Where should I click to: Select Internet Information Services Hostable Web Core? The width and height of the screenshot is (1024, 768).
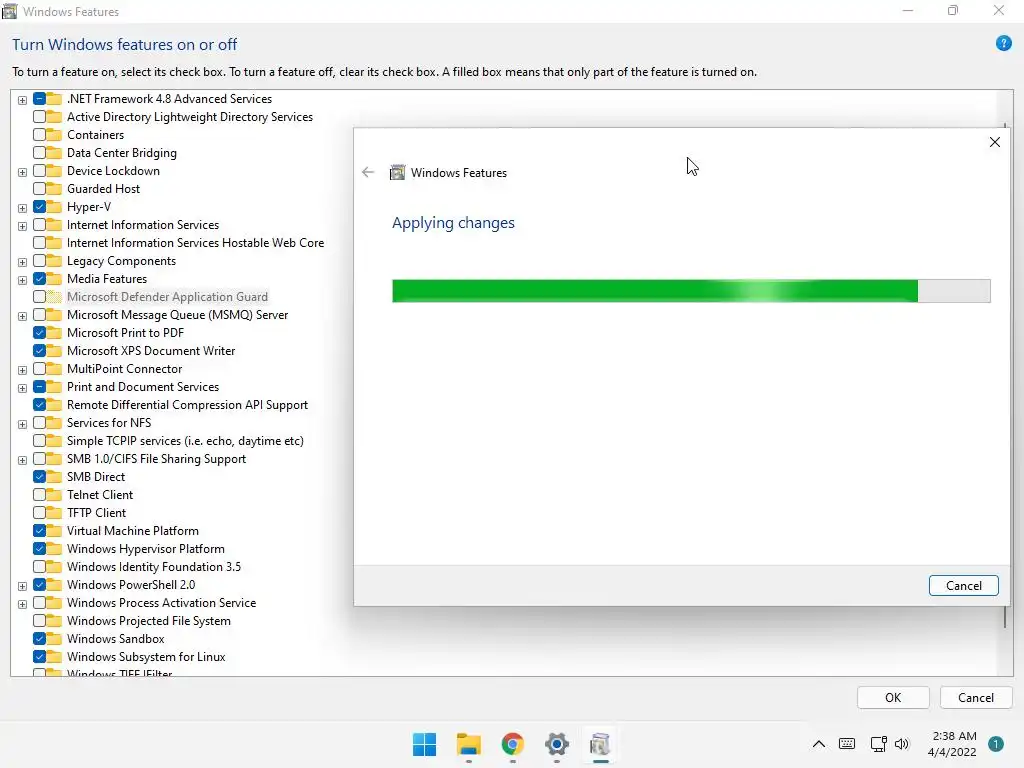pyautogui.click(x=195, y=242)
